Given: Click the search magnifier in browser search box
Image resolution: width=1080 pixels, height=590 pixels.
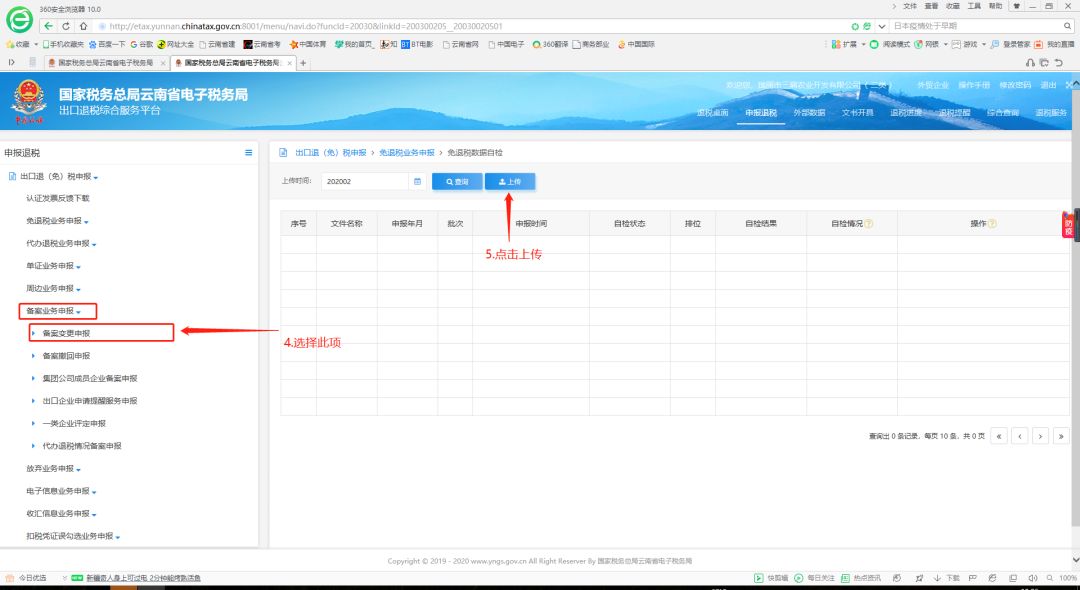Looking at the screenshot, I should pos(1068,26).
